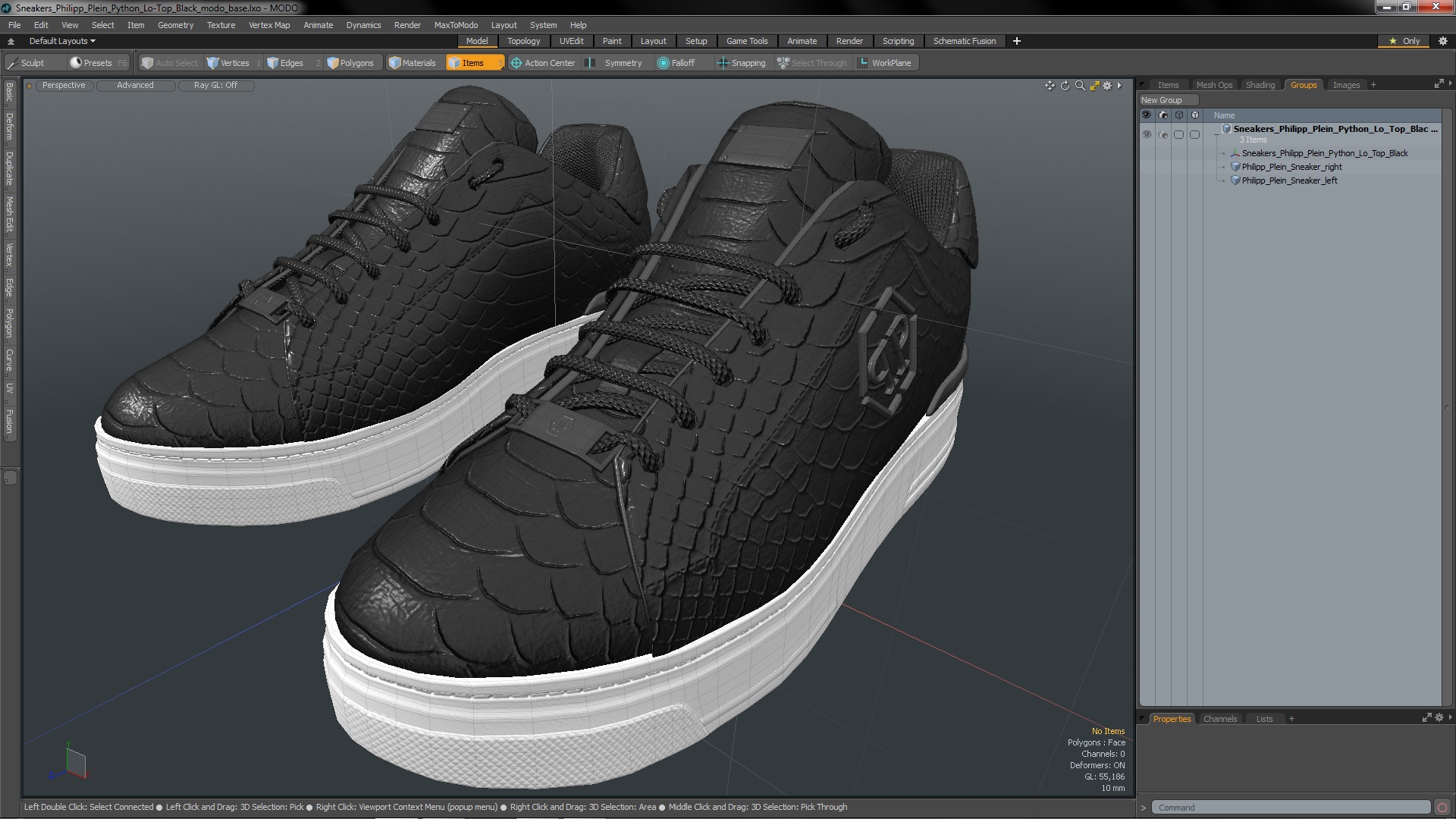Screen dimensions: 1456x819
Task: Switch to Vertices selection mode
Action: pos(234,63)
